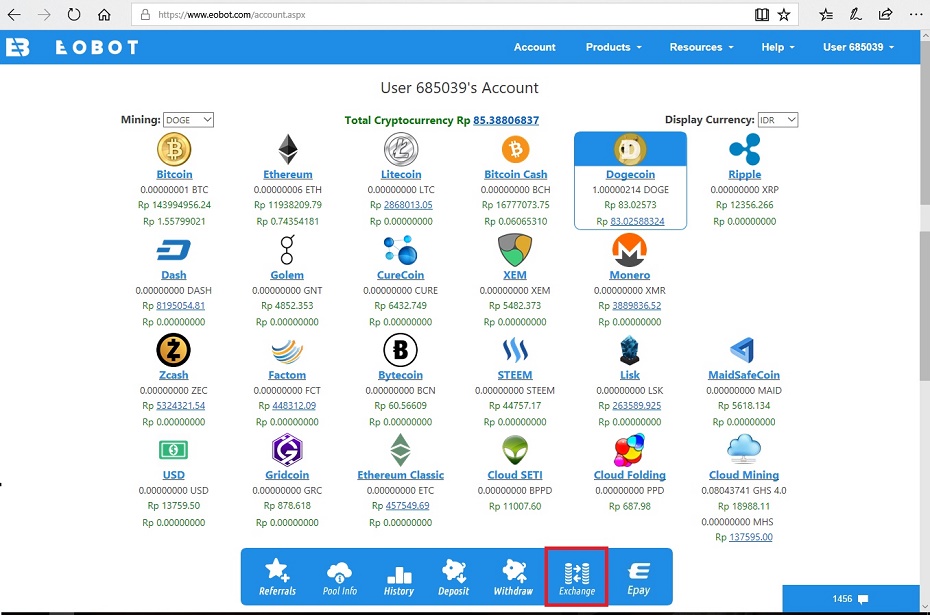The width and height of the screenshot is (930, 615).
Task: Click the MaidSafeCoin logo icon
Action: pos(743,350)
